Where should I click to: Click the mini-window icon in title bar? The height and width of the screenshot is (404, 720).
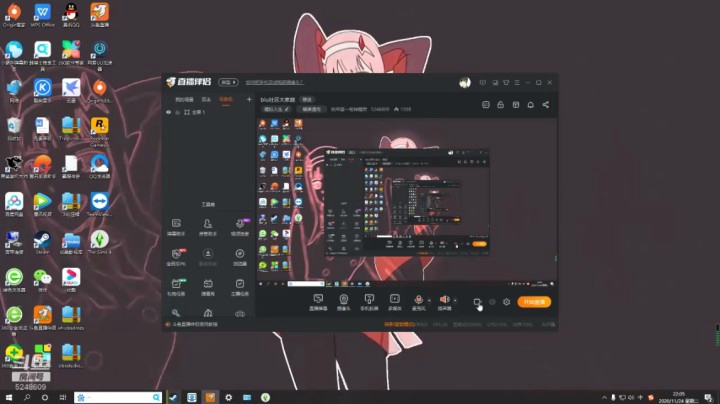pos(495,83)
